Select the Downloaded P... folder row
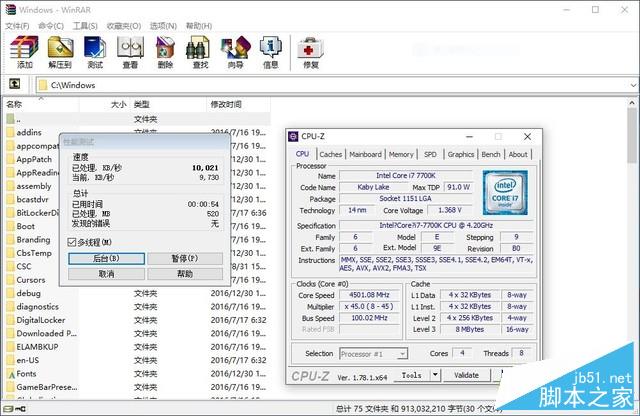The width and height of the screenshot is (640, 416). tap(137, 334)
